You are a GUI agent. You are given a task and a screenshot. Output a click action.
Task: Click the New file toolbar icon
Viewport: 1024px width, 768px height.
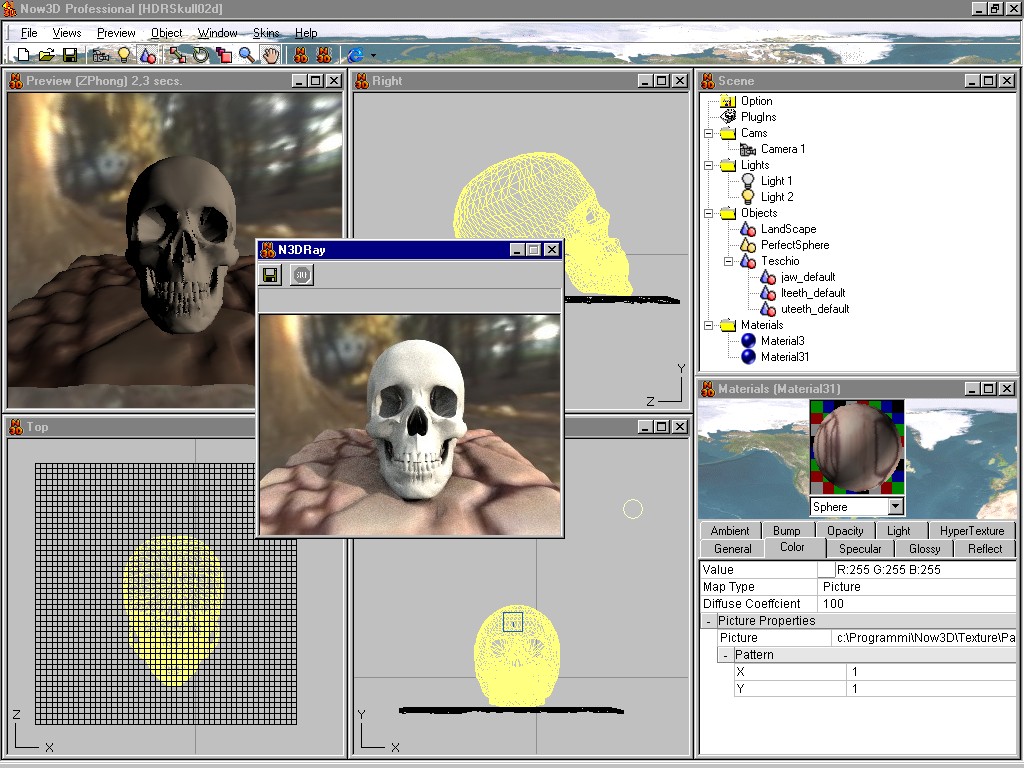click(24, 55)
